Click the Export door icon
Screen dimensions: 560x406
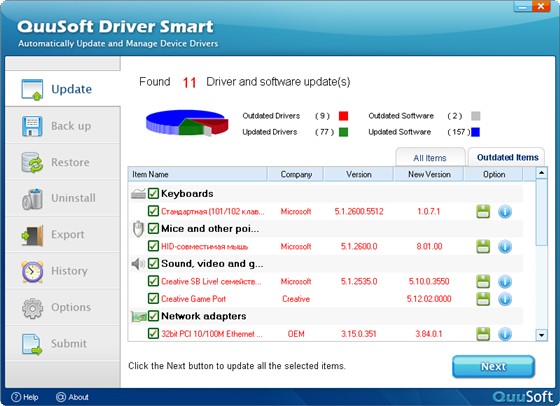pyautogui.click(x=32, y=235)
